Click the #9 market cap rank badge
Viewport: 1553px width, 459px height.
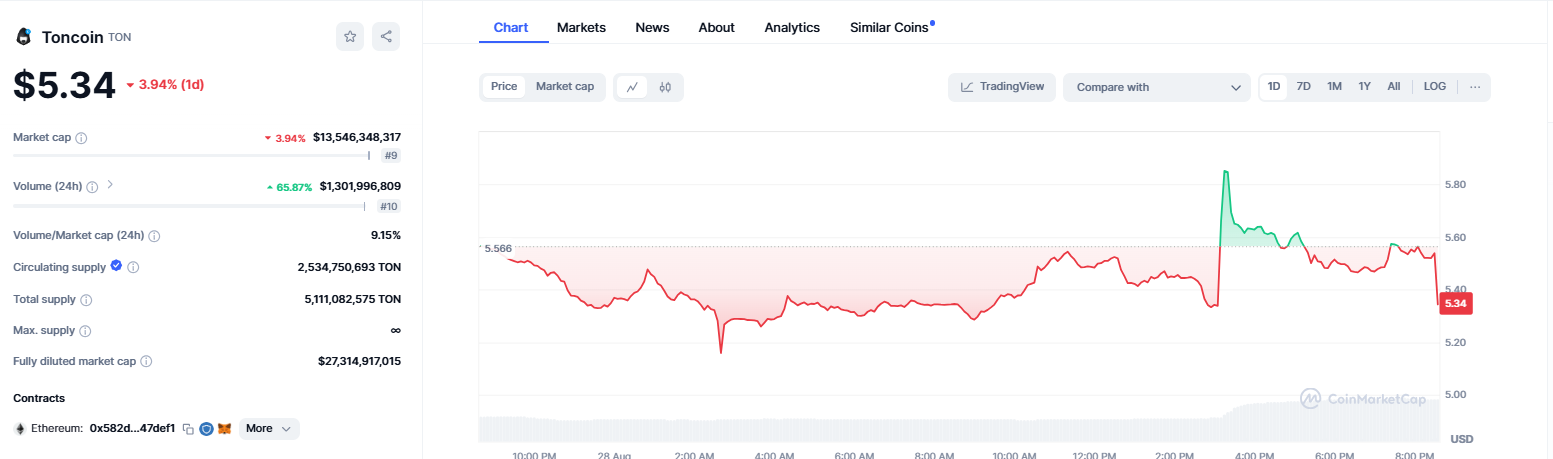391,156
